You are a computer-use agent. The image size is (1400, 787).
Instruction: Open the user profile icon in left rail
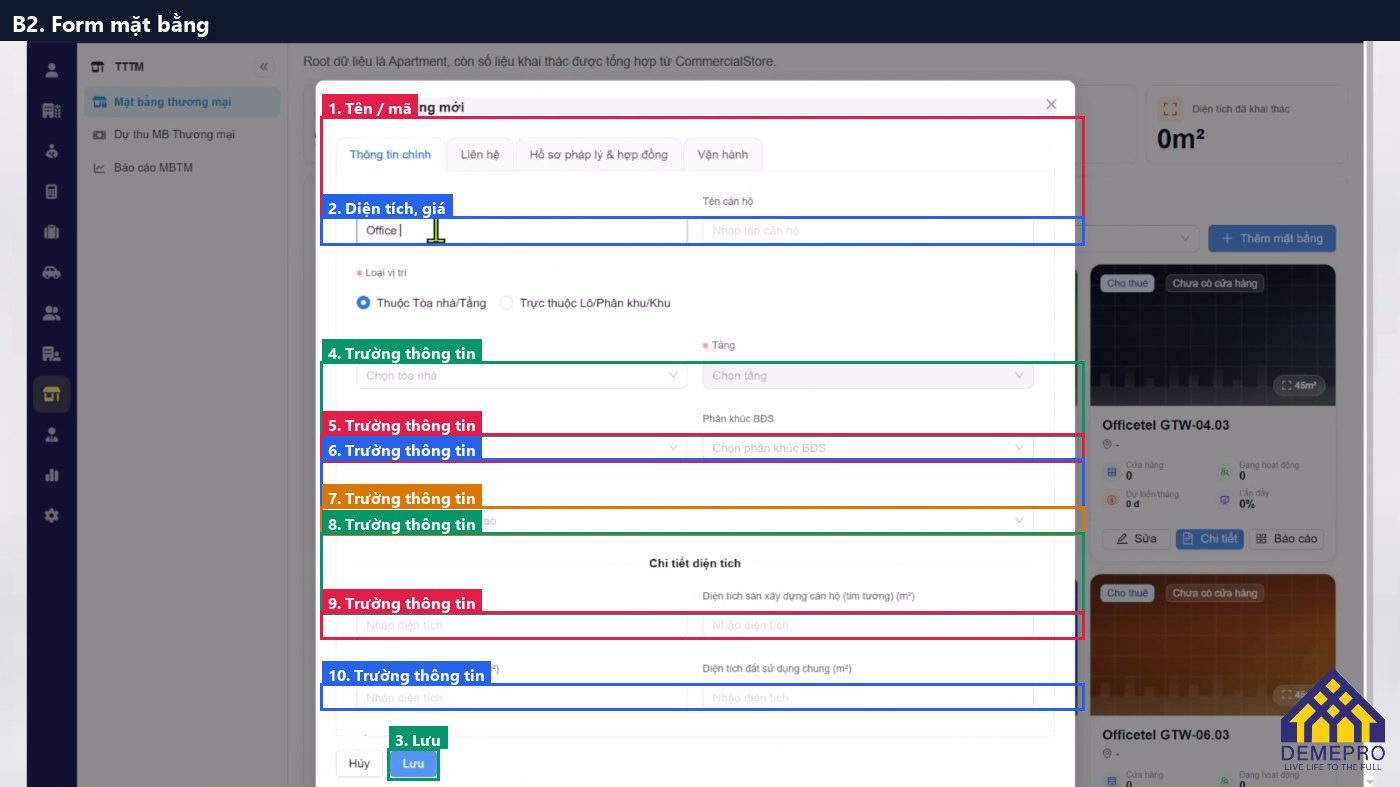[52, 70]
